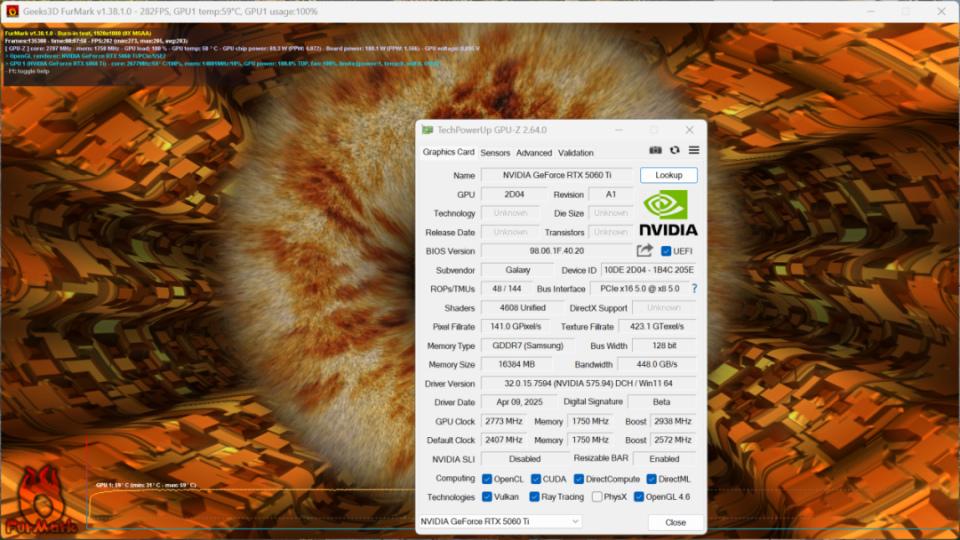This screenshot has width=960, height=540.
Task: Click the GPU-Z title bar app icon
Action: [427, 130]
